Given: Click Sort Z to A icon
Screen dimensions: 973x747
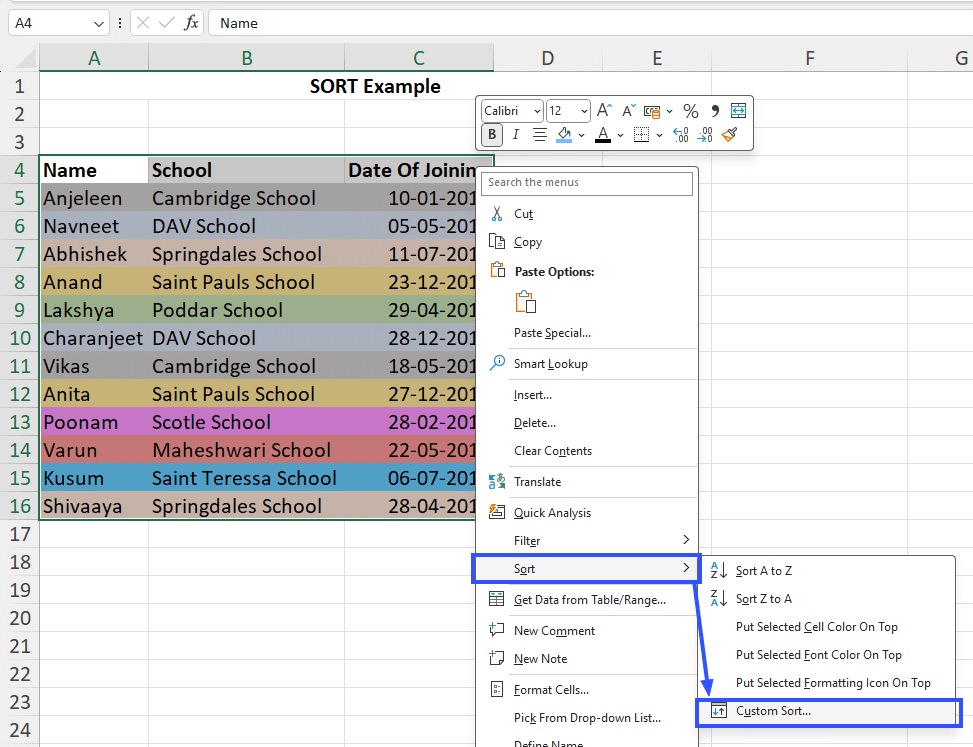Looking at the screenshot, I should (x=719, y=598).
